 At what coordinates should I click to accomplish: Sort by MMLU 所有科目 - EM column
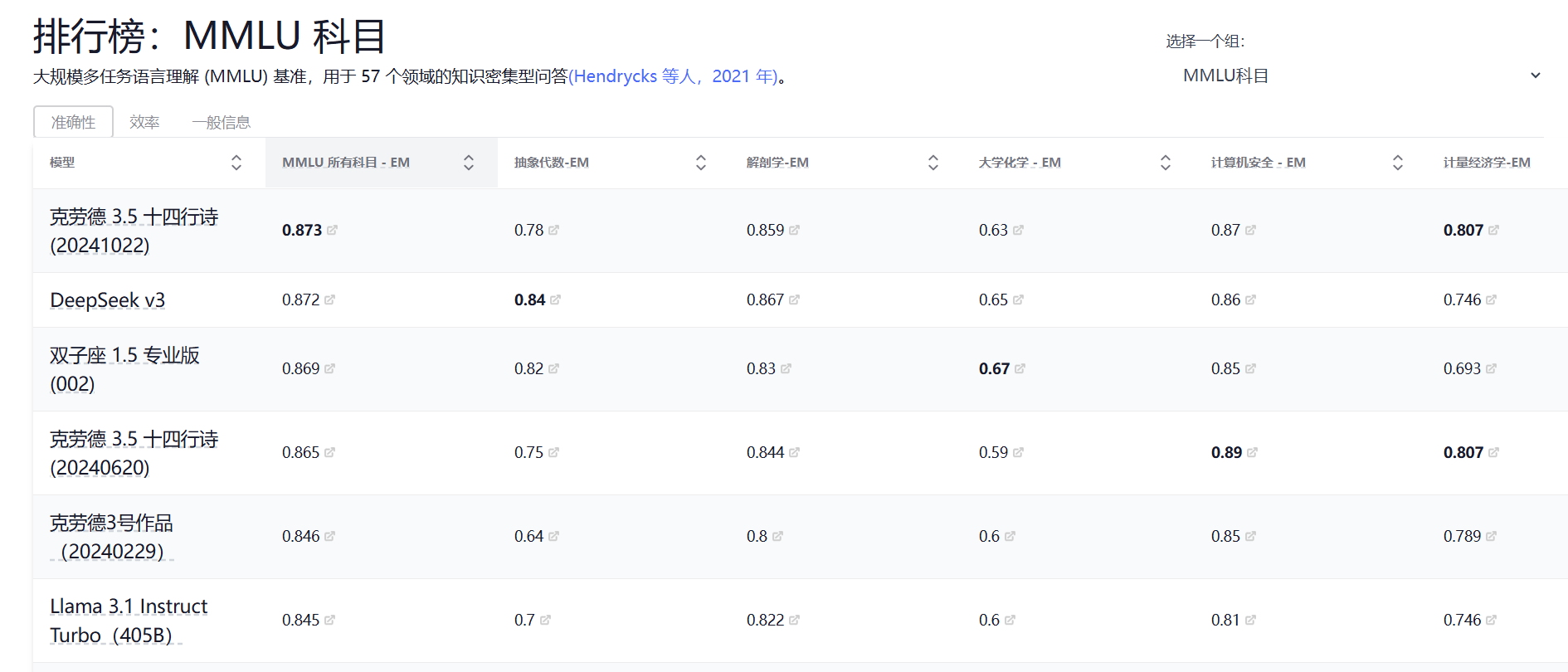[x=469, y=163]
